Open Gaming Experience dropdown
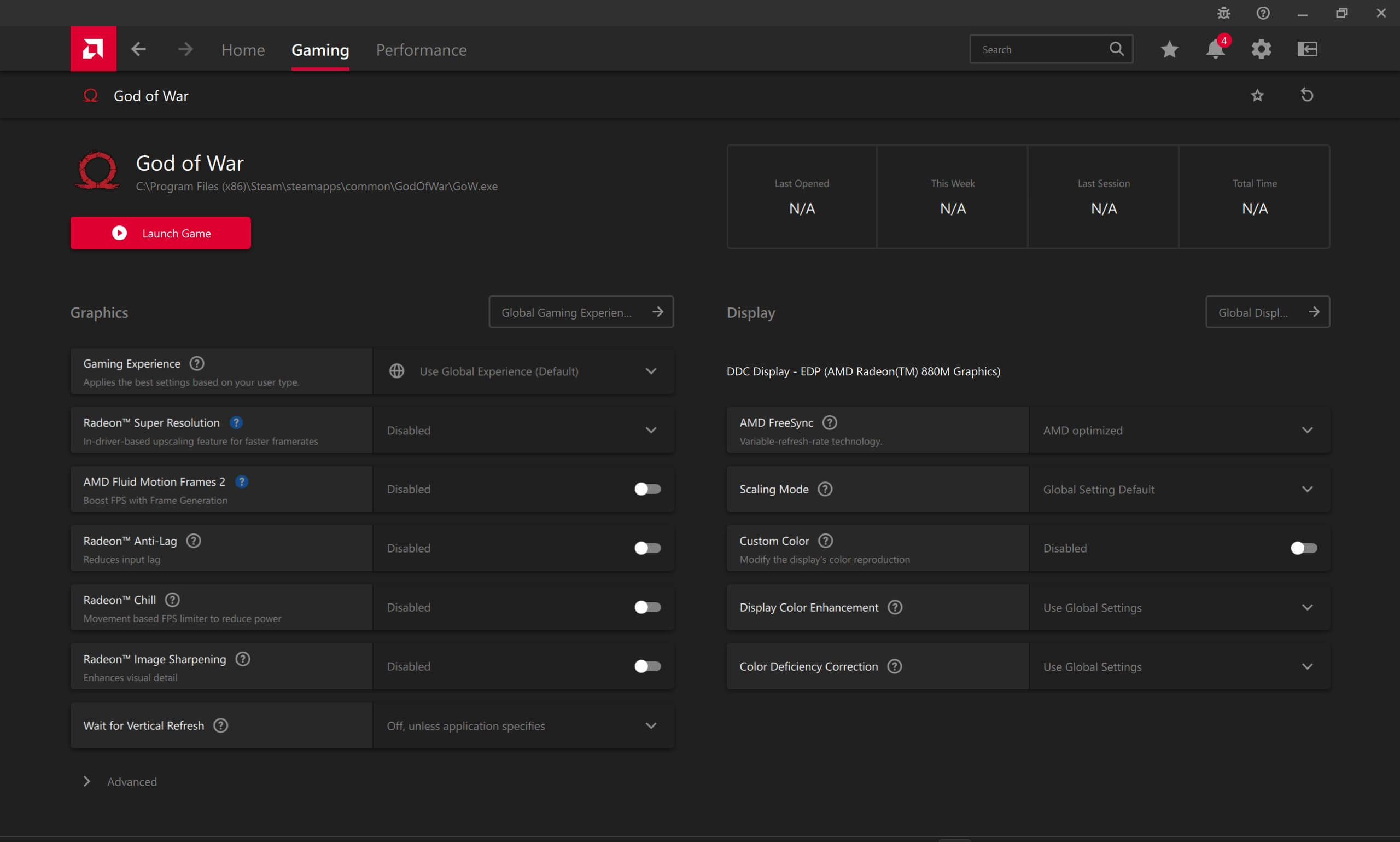The image size is (1400, 842). click(523, 371)
